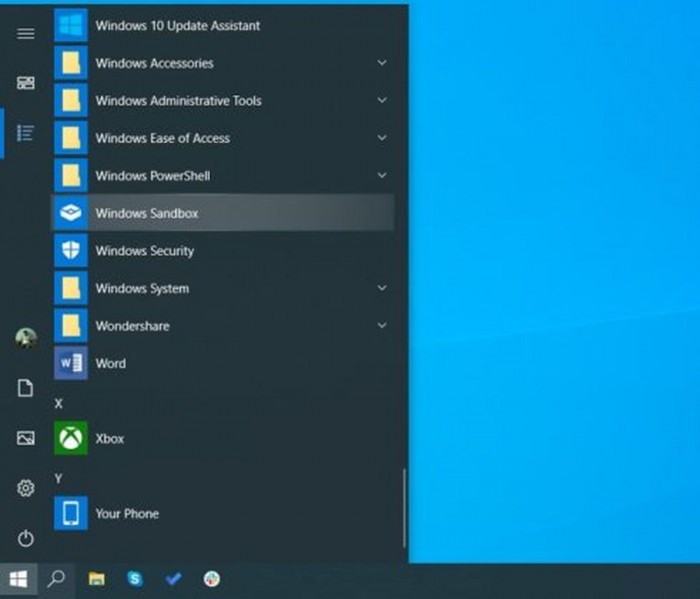Image resolution: width=700 pixels, height=599 pixels.
Task: Switch to Pinned tiles view
Action: coord(26,83)
